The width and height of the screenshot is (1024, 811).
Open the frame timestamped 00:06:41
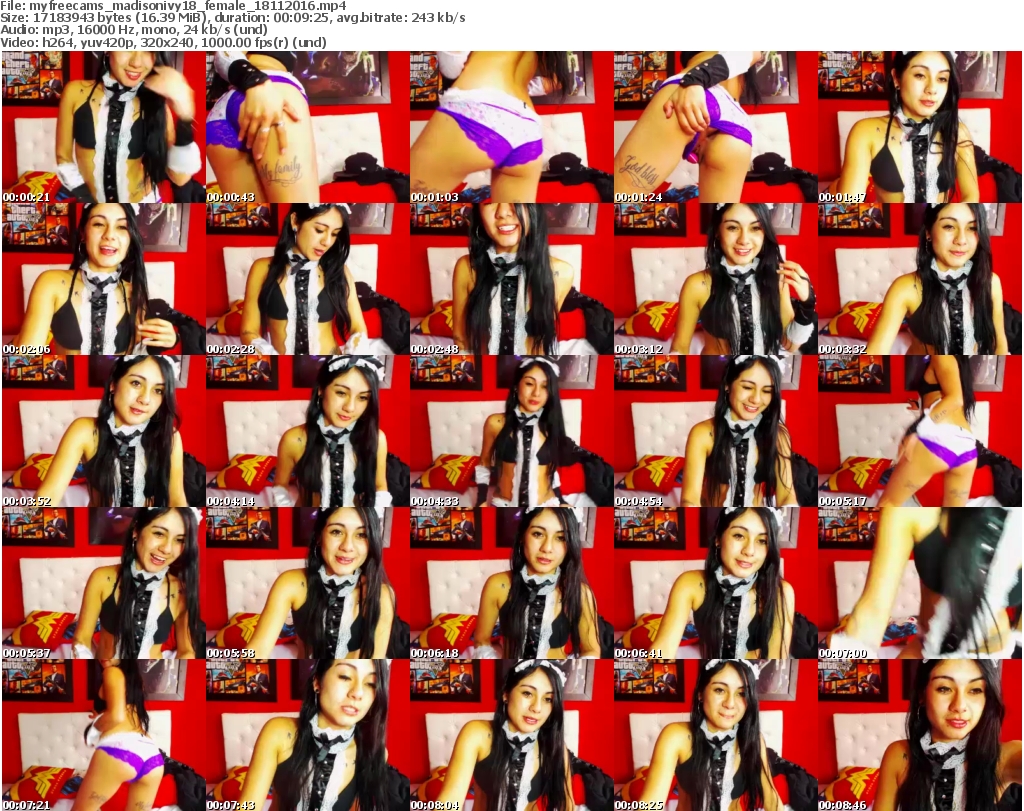coord(714,583)
